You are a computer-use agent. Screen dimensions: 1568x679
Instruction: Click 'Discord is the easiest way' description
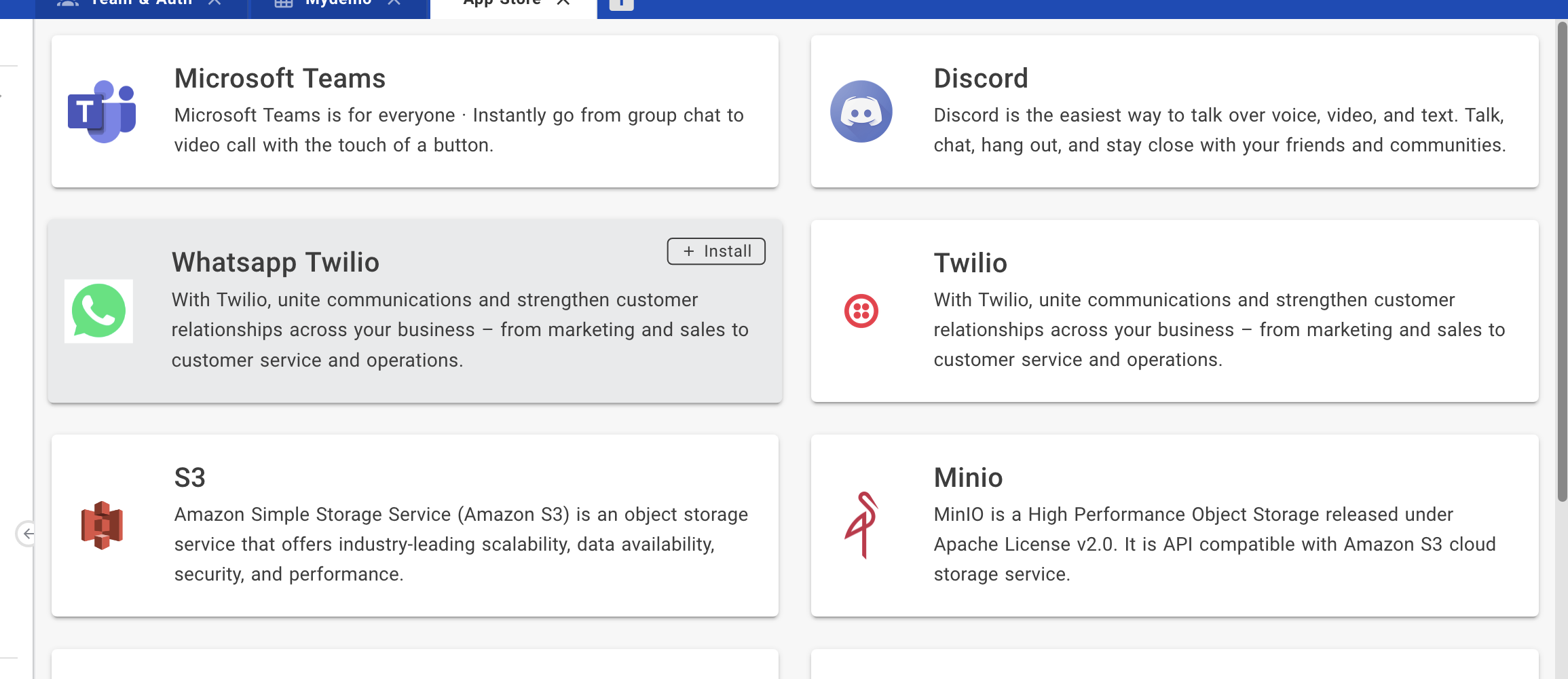tap(1220, 130)
